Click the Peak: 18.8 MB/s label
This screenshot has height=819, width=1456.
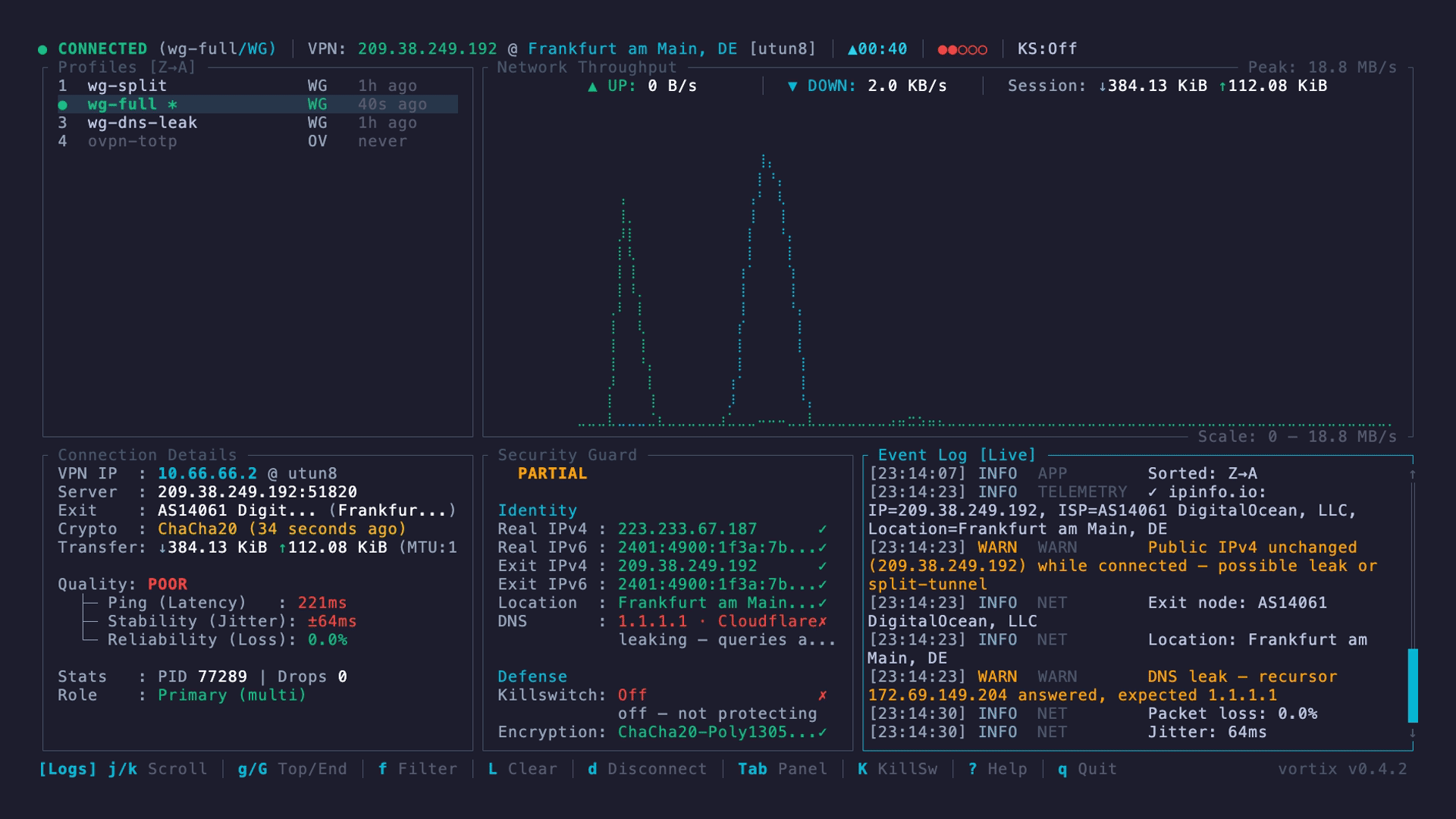(x=1322, y=67)
